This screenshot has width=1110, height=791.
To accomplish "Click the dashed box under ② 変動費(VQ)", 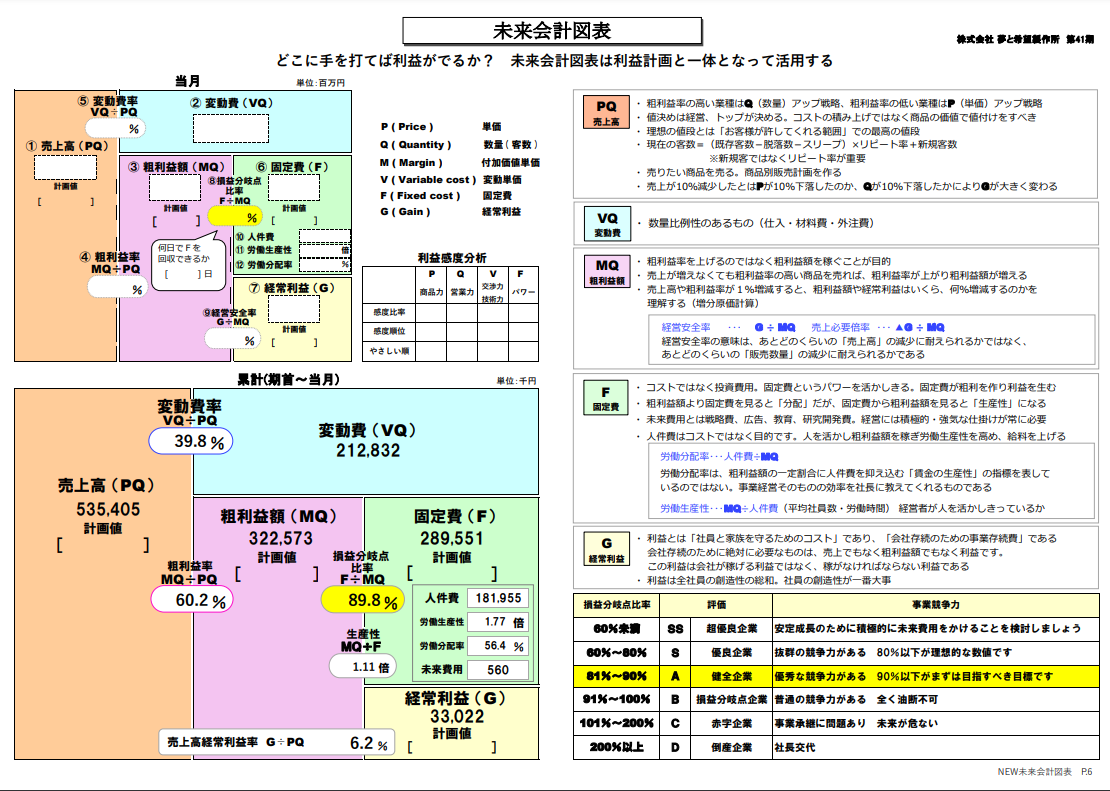I will pos(231,128).
